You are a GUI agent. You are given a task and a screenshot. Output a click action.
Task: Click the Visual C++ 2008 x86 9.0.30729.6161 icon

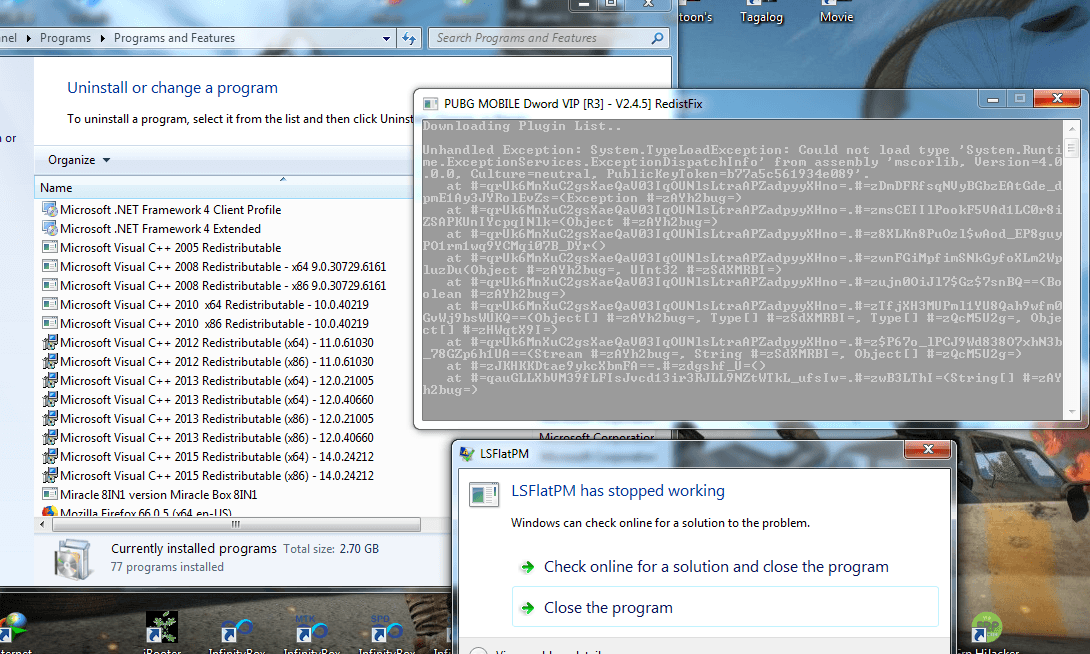click(49, 285)
